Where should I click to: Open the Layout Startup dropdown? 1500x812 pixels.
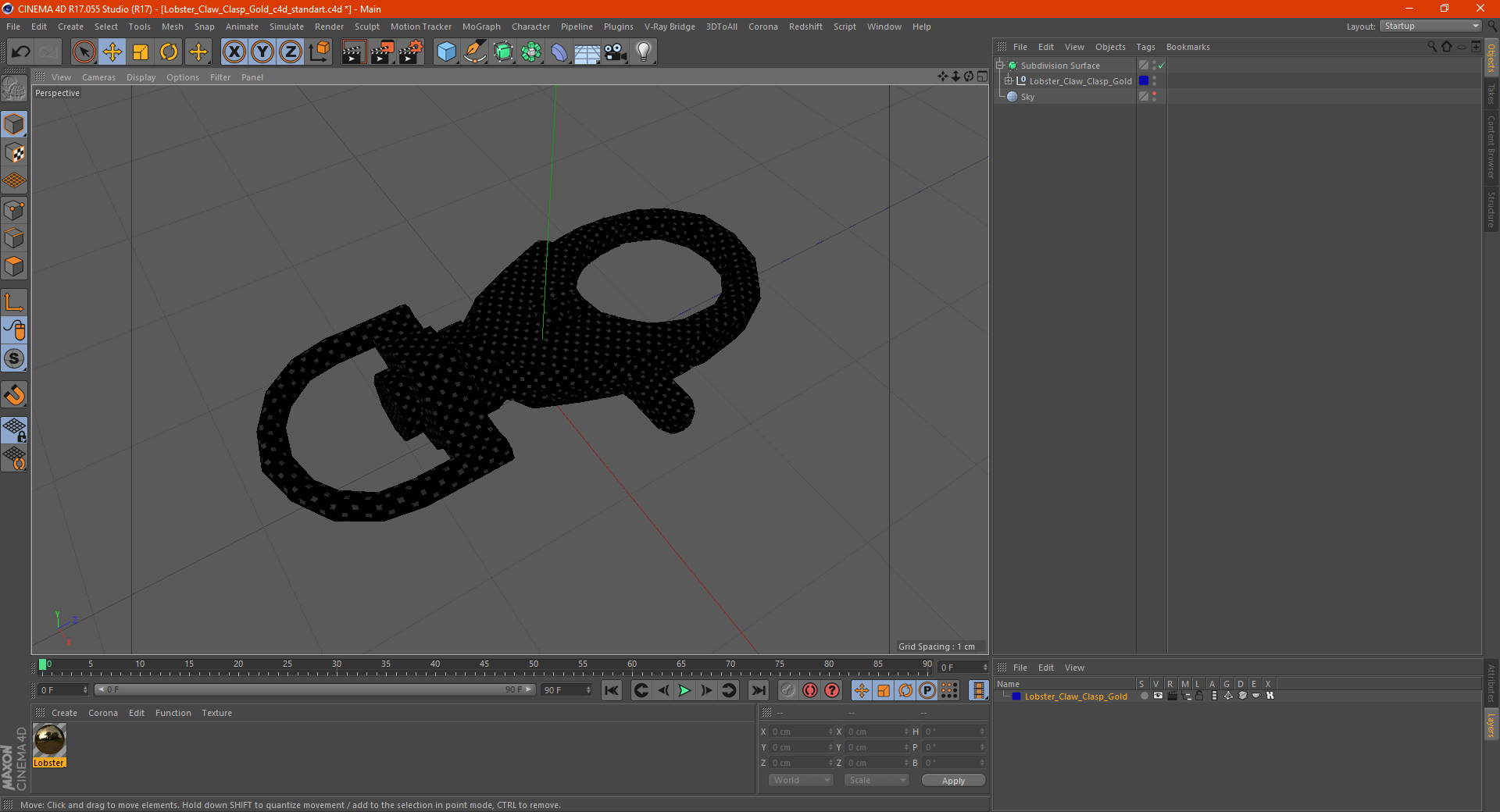tap(1431, 26)
